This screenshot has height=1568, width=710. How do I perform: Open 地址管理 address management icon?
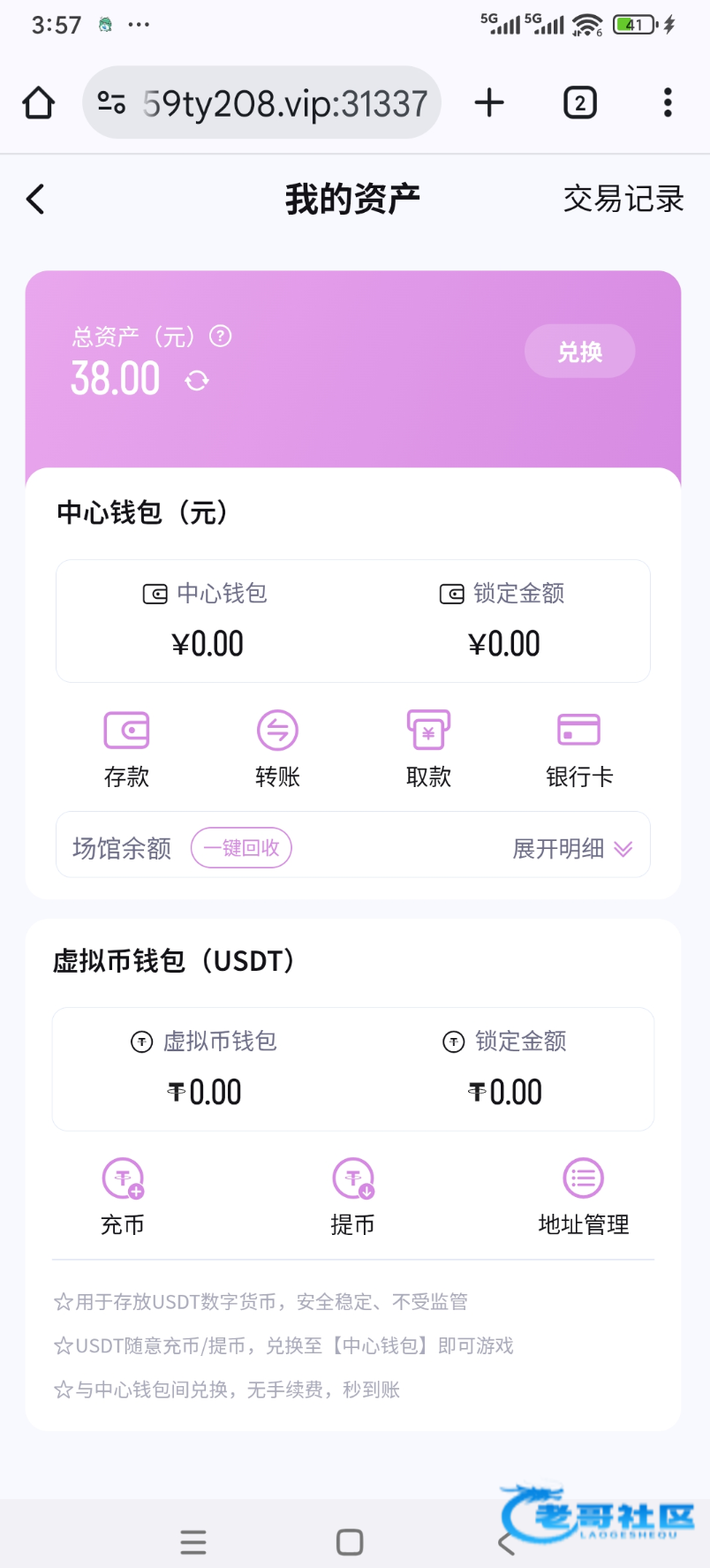click(x=583, y=1178)
